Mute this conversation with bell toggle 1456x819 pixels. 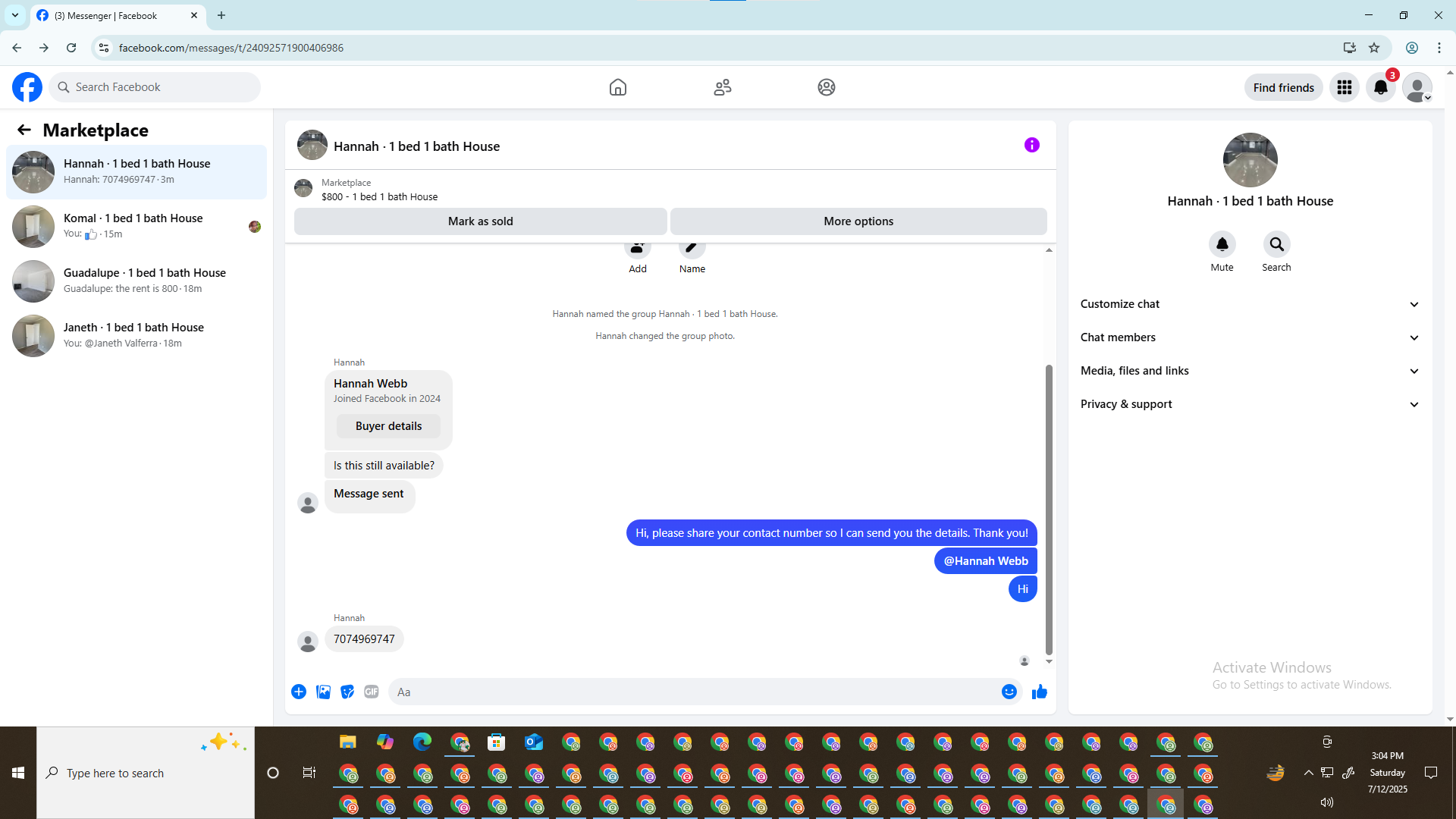(1222, 245)
